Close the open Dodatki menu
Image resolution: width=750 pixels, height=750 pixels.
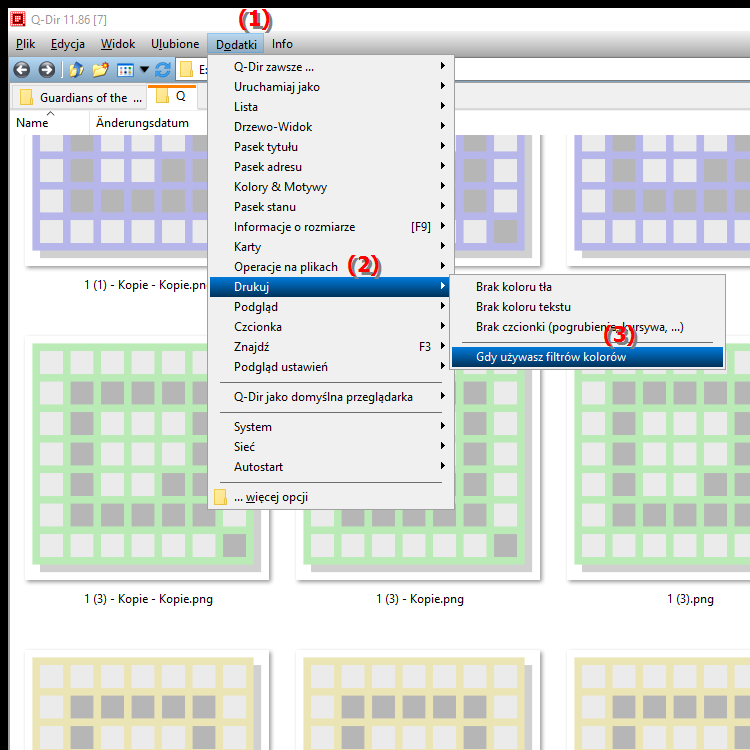click(x=236, y=44)
